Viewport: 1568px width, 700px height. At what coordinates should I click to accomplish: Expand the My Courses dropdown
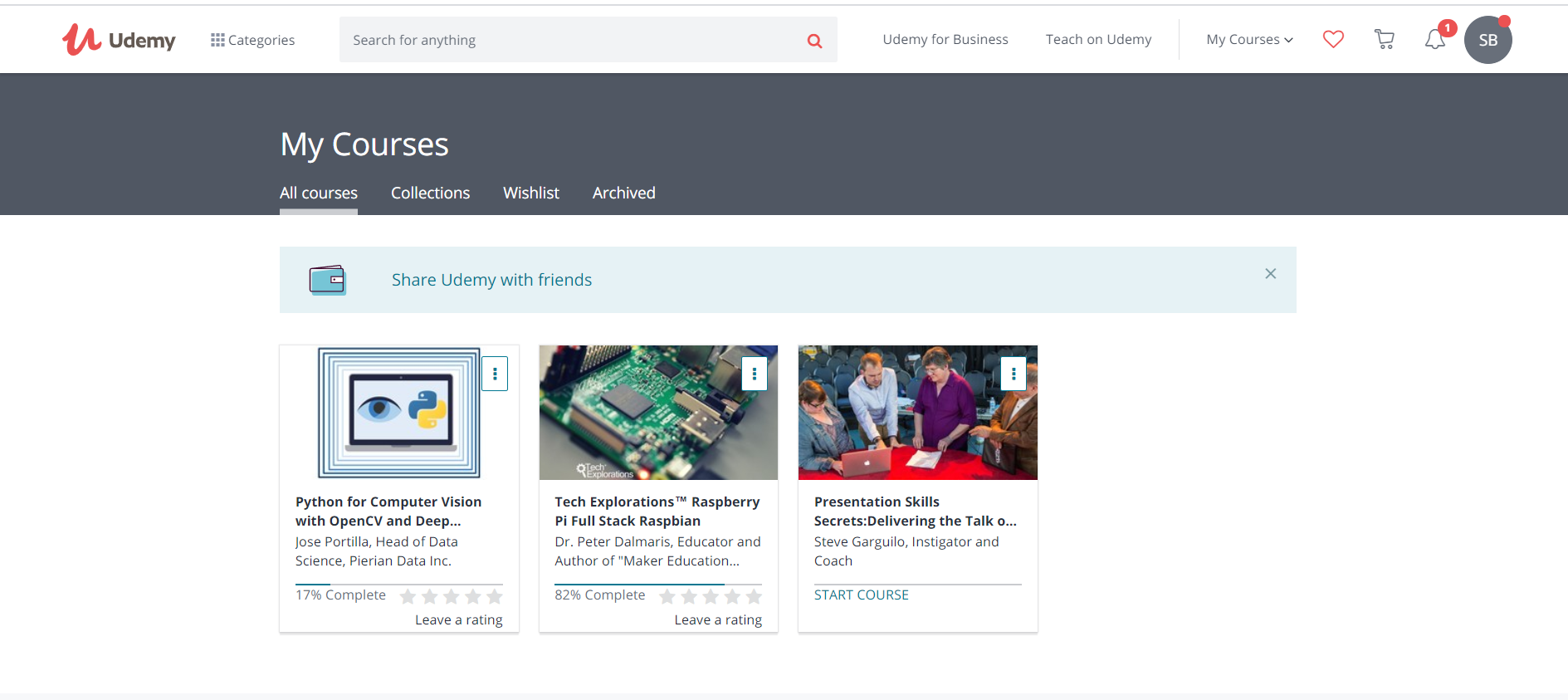coord(1249,39)
